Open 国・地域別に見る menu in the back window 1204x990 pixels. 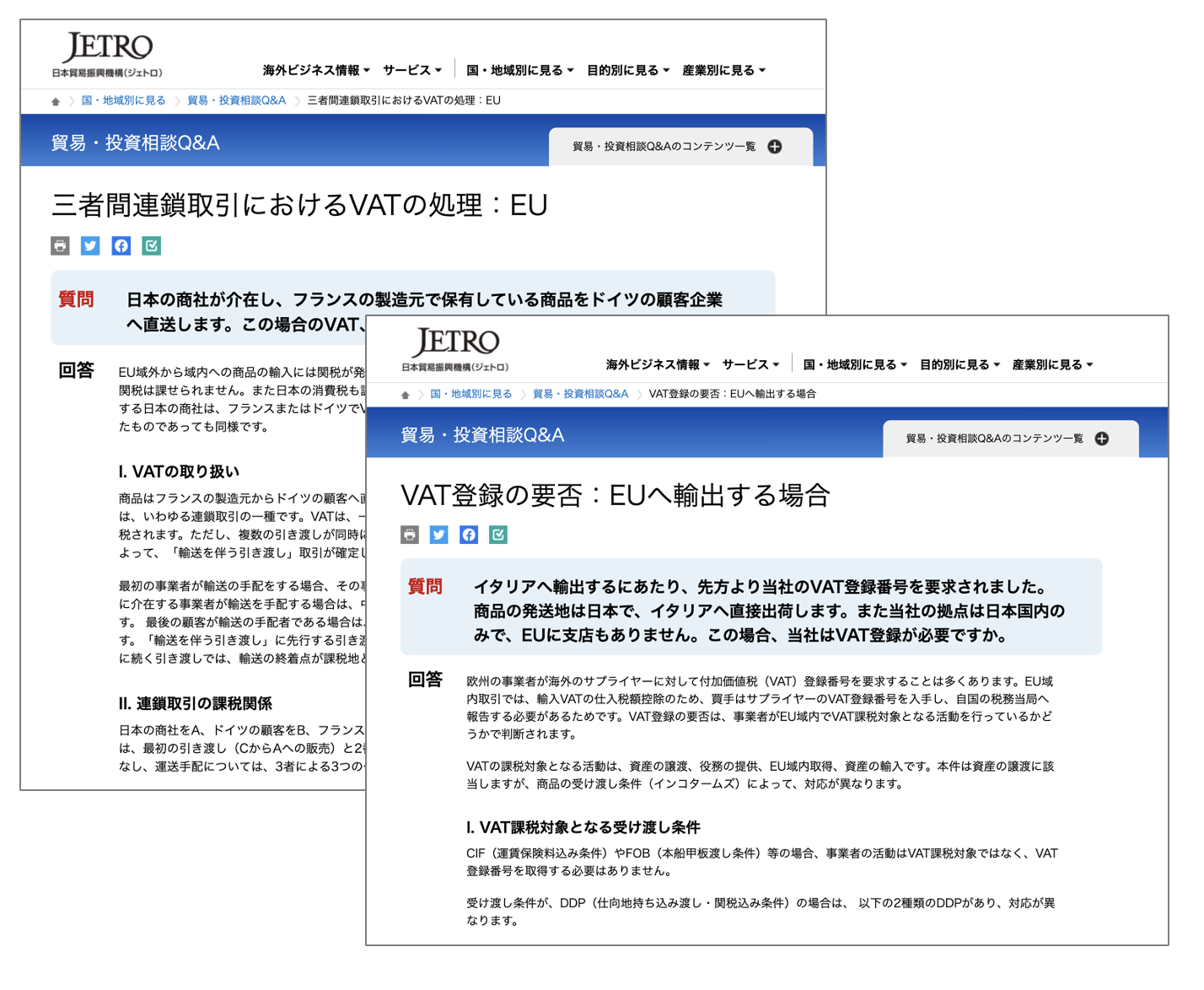tap(520, 71)
